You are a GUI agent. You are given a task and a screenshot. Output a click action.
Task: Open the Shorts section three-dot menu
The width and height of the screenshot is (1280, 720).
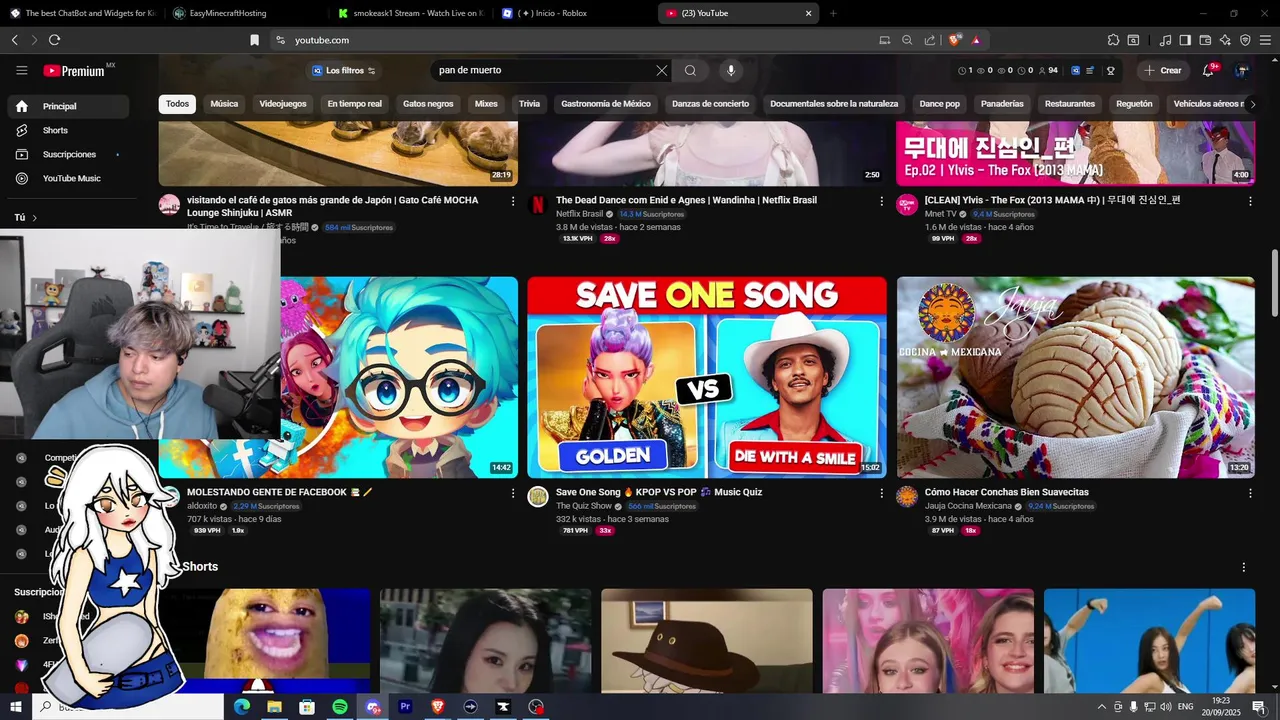click(x=1244, y=567)
